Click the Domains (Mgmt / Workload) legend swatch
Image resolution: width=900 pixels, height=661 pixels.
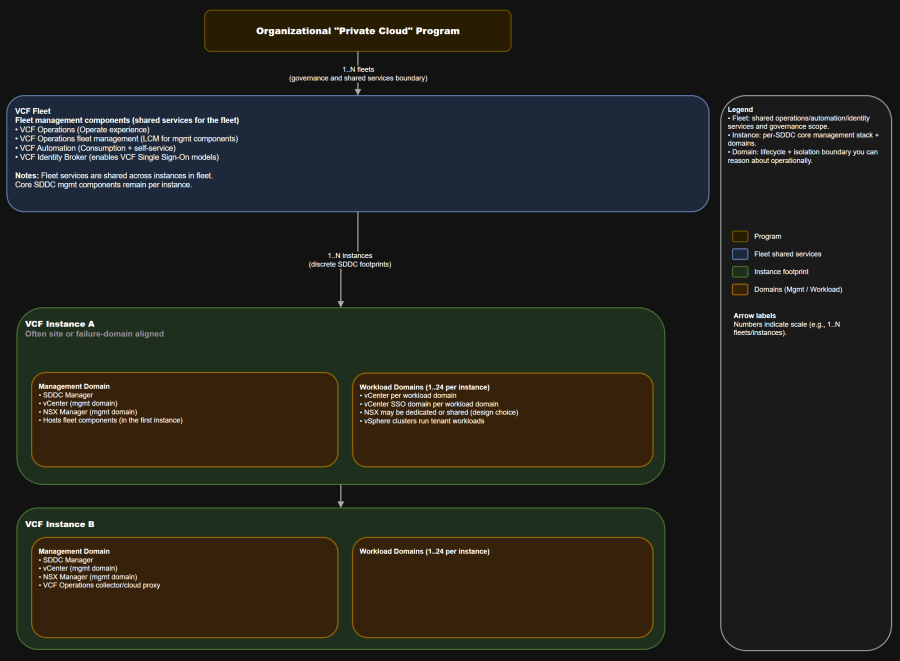[740, 290]
